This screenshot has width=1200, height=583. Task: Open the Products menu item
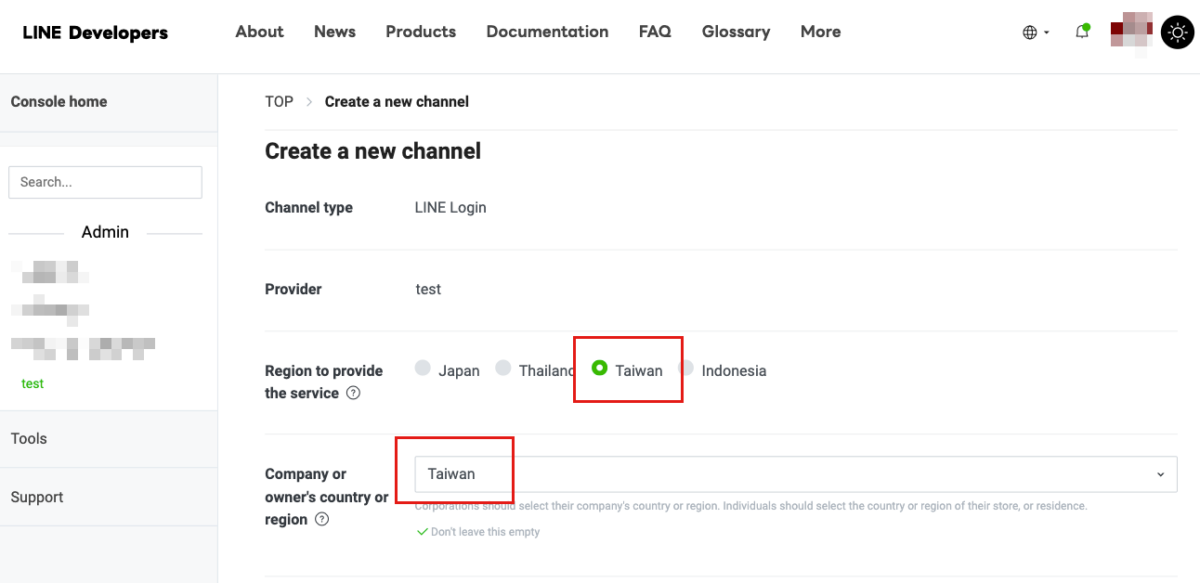click(420, 32)
